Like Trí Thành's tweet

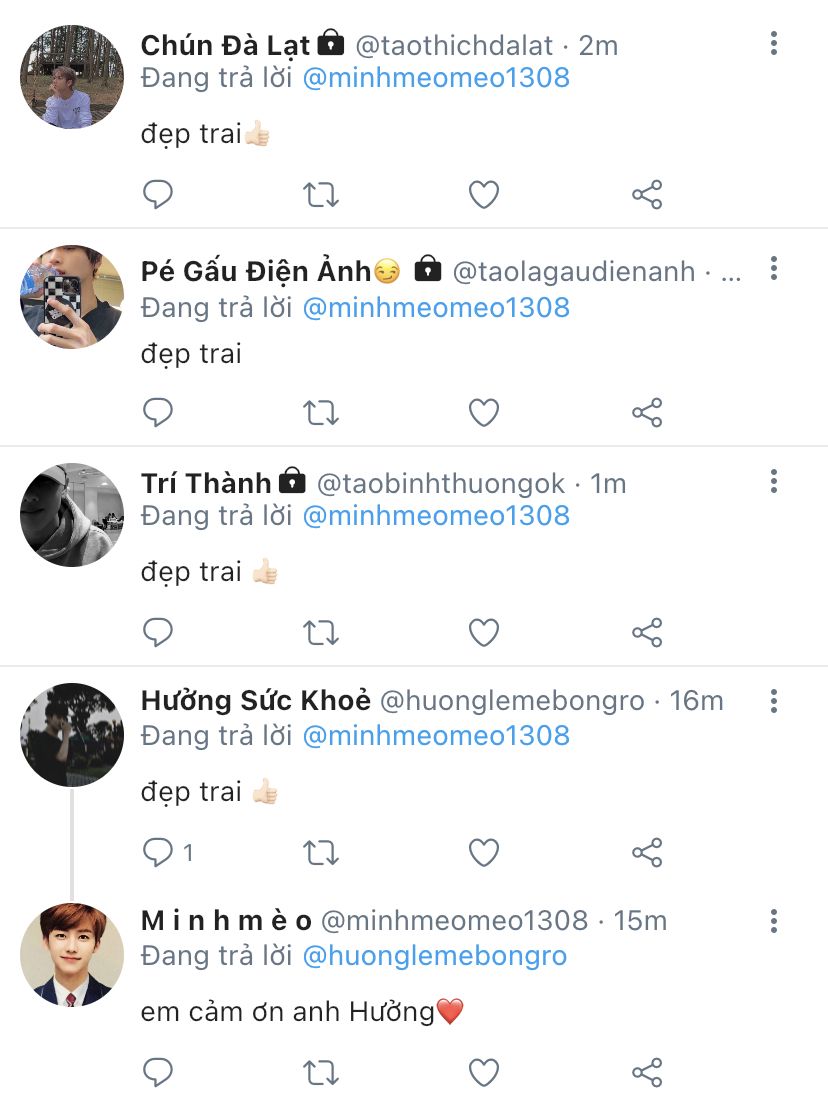click(484, 632)
